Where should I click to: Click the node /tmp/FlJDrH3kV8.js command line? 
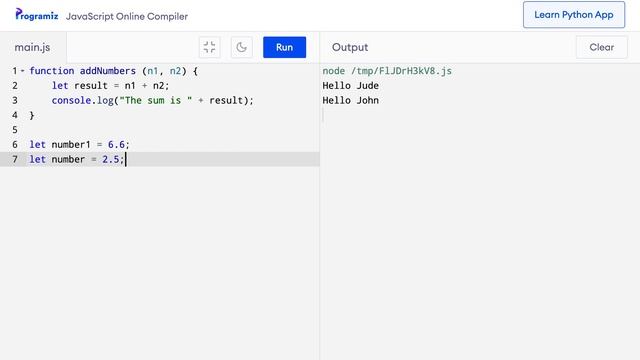coord(387,71)
